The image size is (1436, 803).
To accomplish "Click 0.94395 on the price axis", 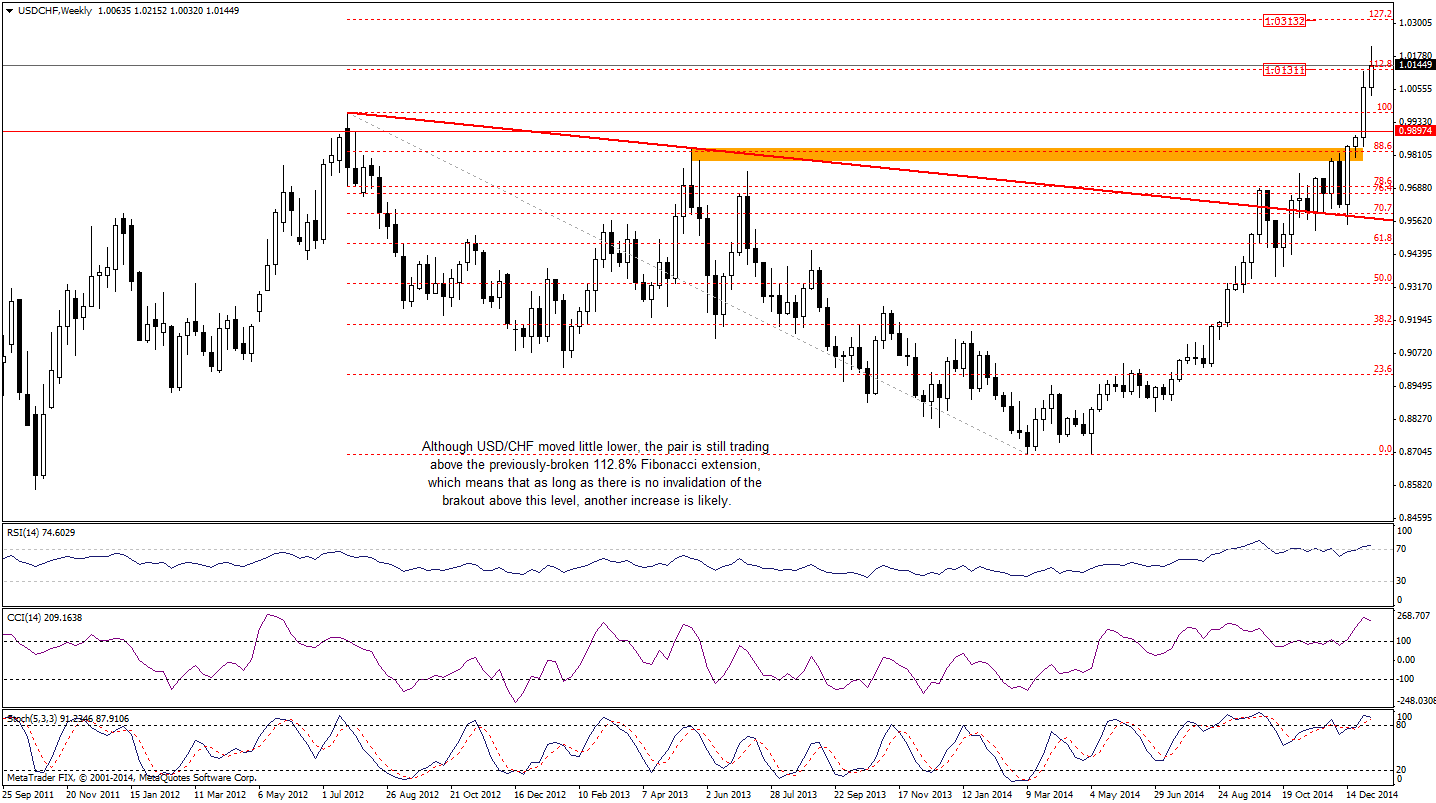I will 1417,253.
